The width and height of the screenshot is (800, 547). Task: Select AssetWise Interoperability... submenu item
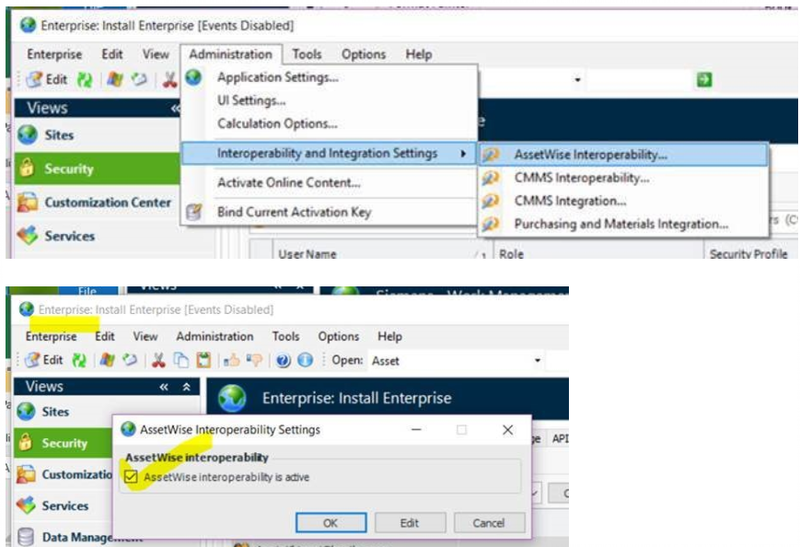[623, 155]
